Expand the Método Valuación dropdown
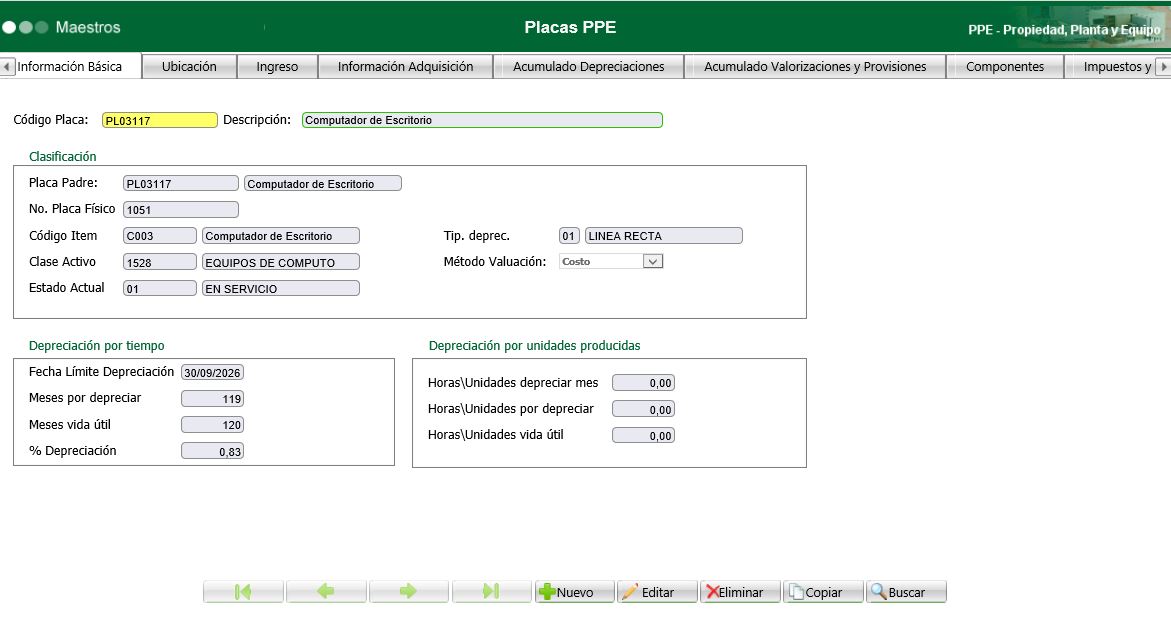This screenshot has width=1171, height=641. pos(653,261)
